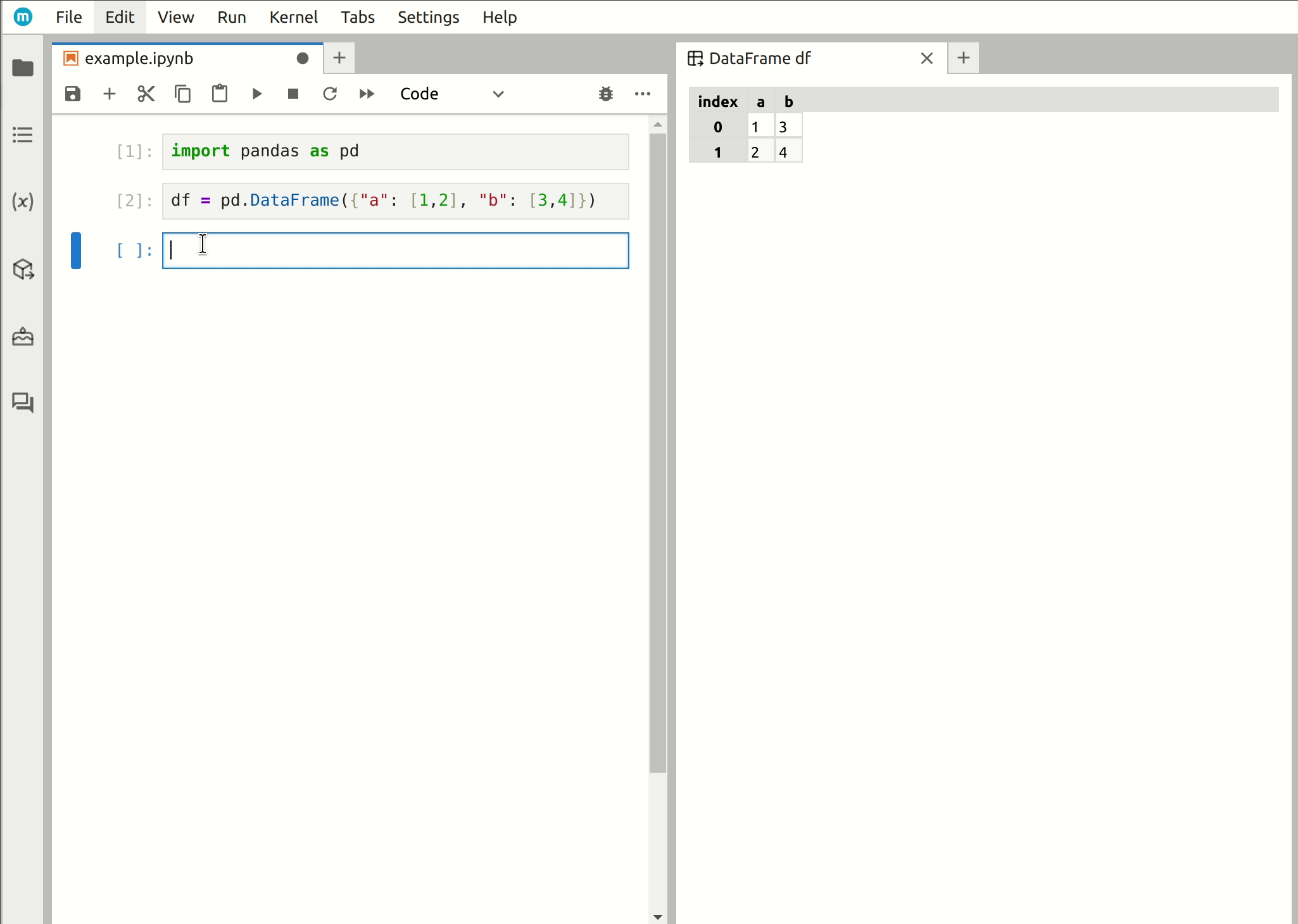The image size is (1298, 924).
Task: Restart the kernel with refresh icon
Action: point(330,94)
